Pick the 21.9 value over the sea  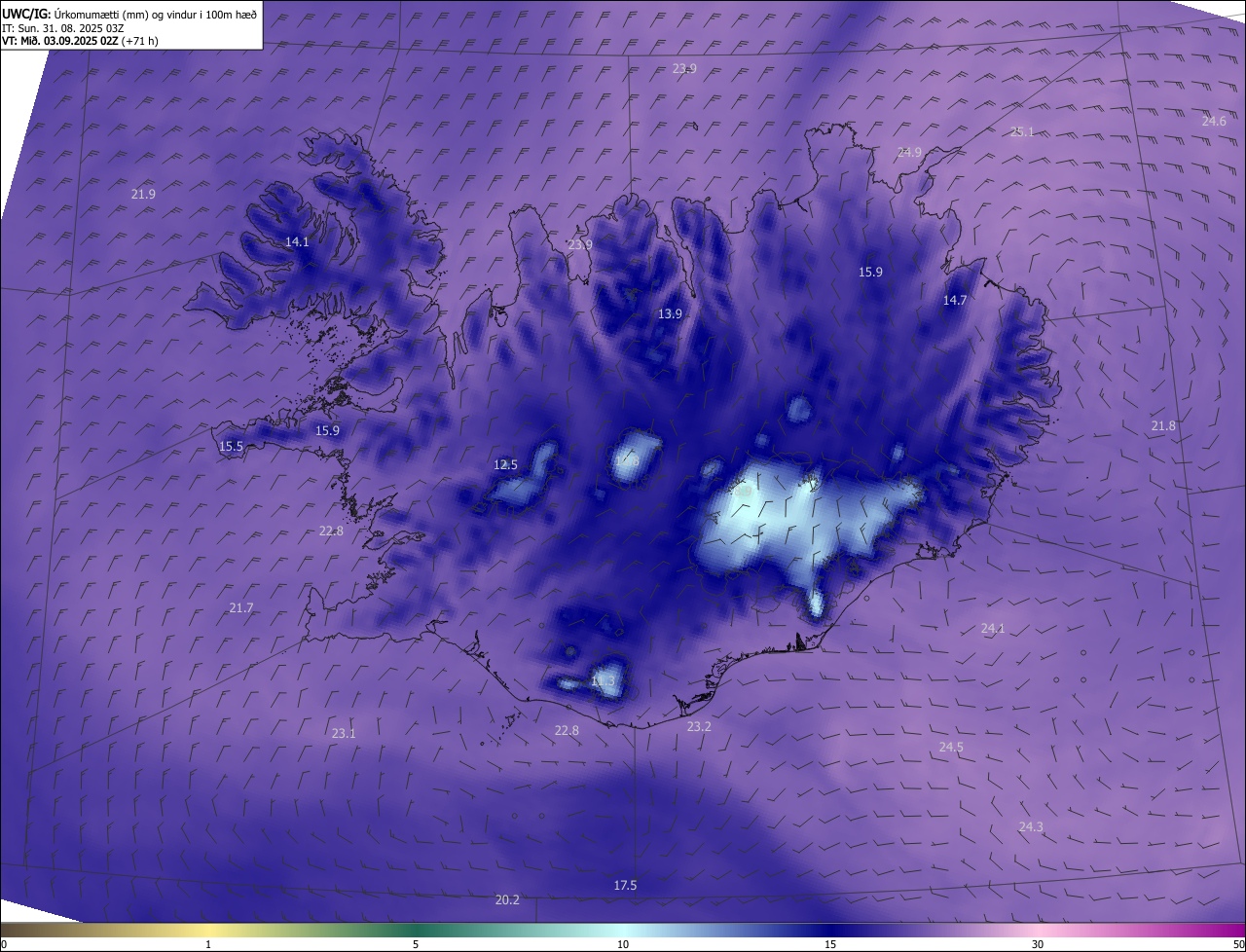143,194
